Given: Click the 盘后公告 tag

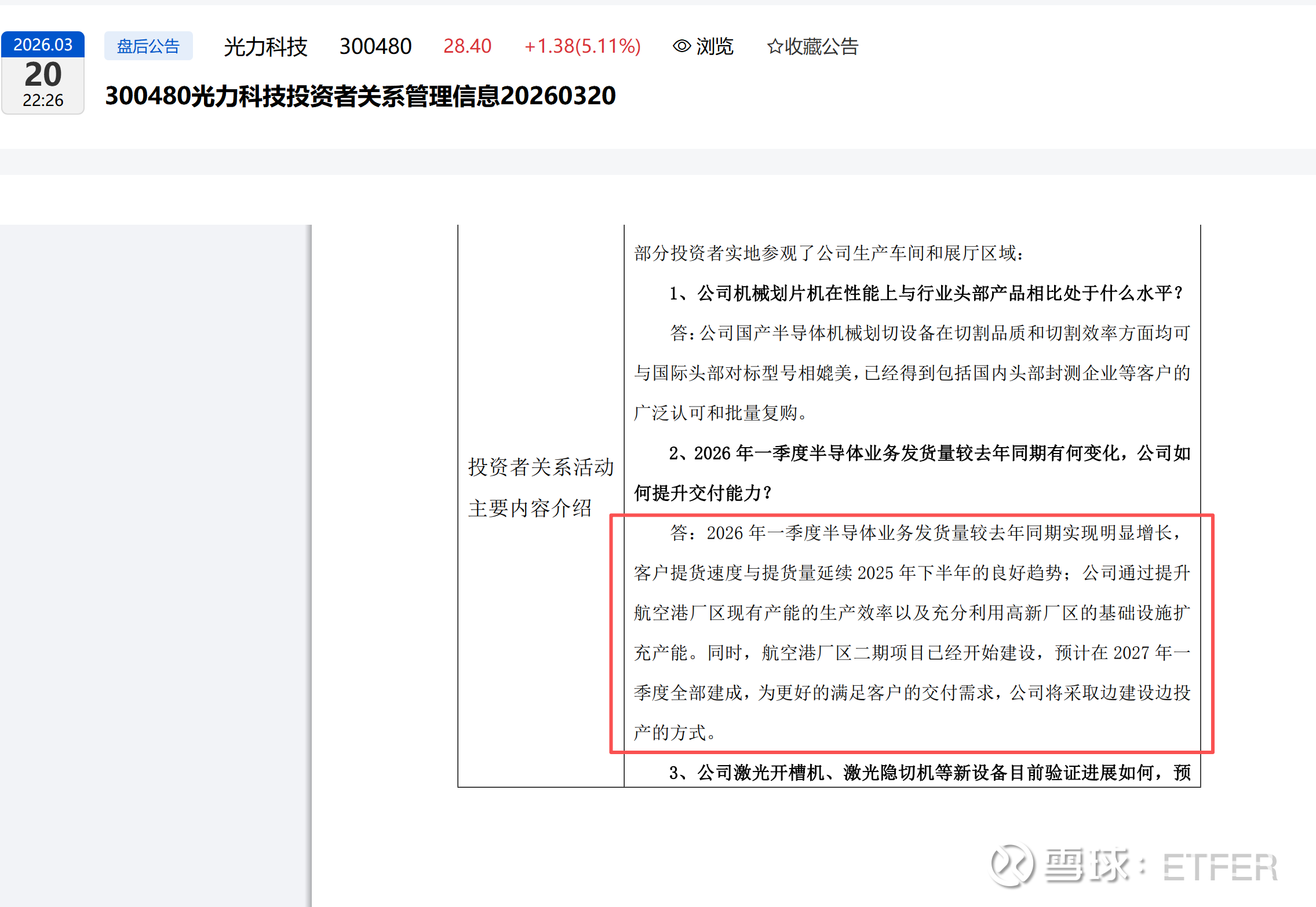Looking at the screenshot, I should 148,46.
